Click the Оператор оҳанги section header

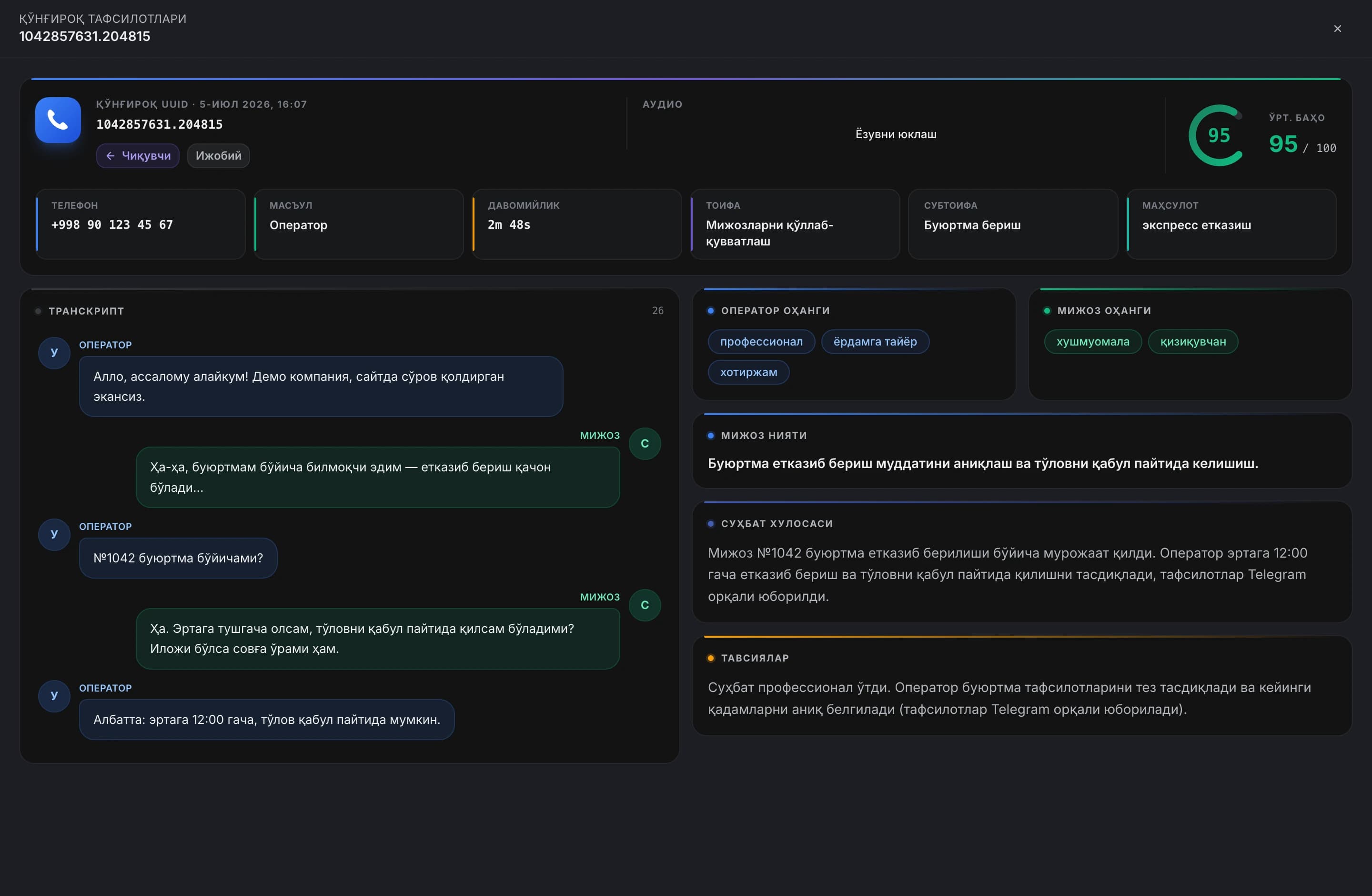[776, 311]
